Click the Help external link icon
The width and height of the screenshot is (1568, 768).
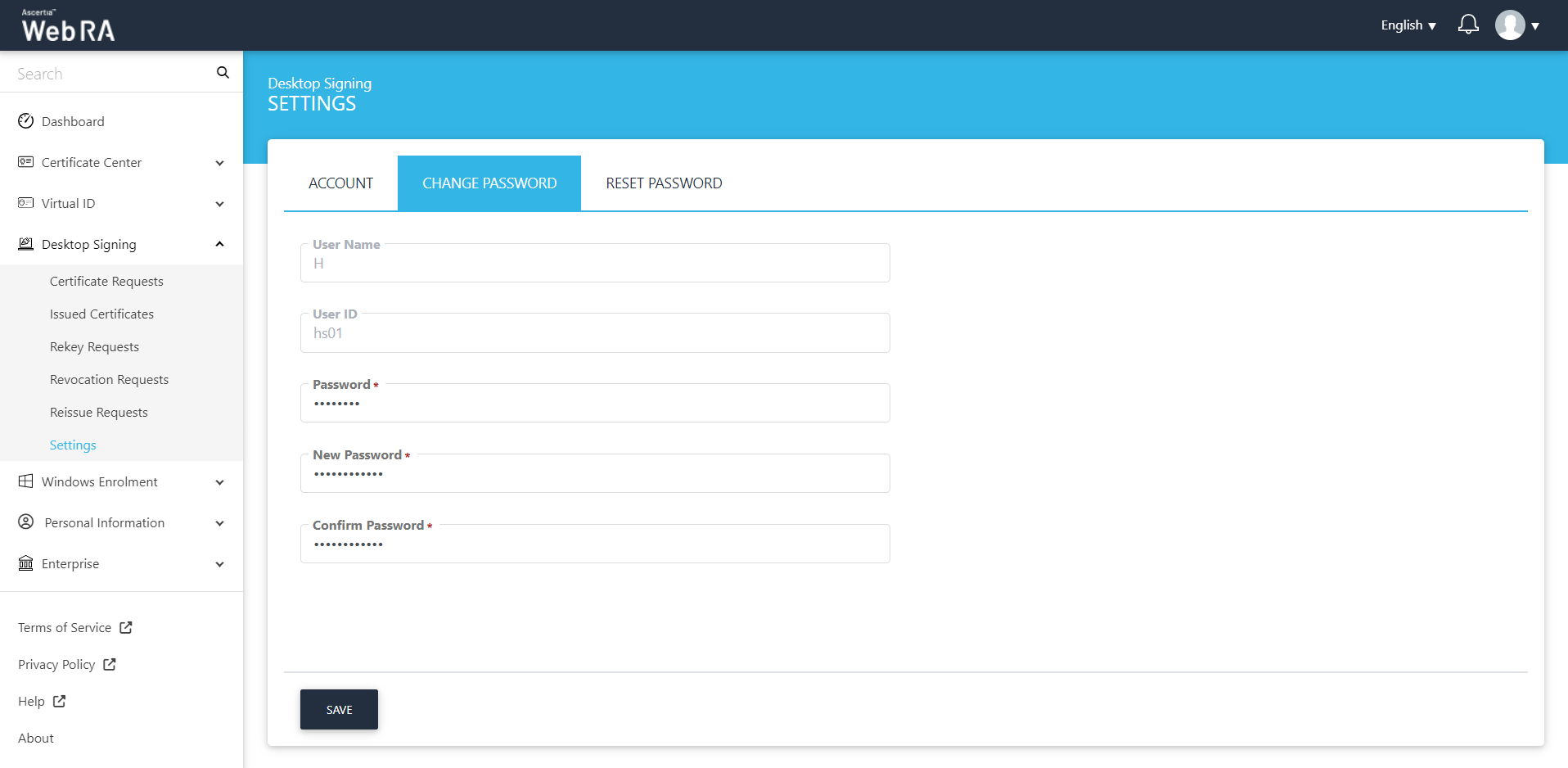pyautogui.click(x=59, y=702)
